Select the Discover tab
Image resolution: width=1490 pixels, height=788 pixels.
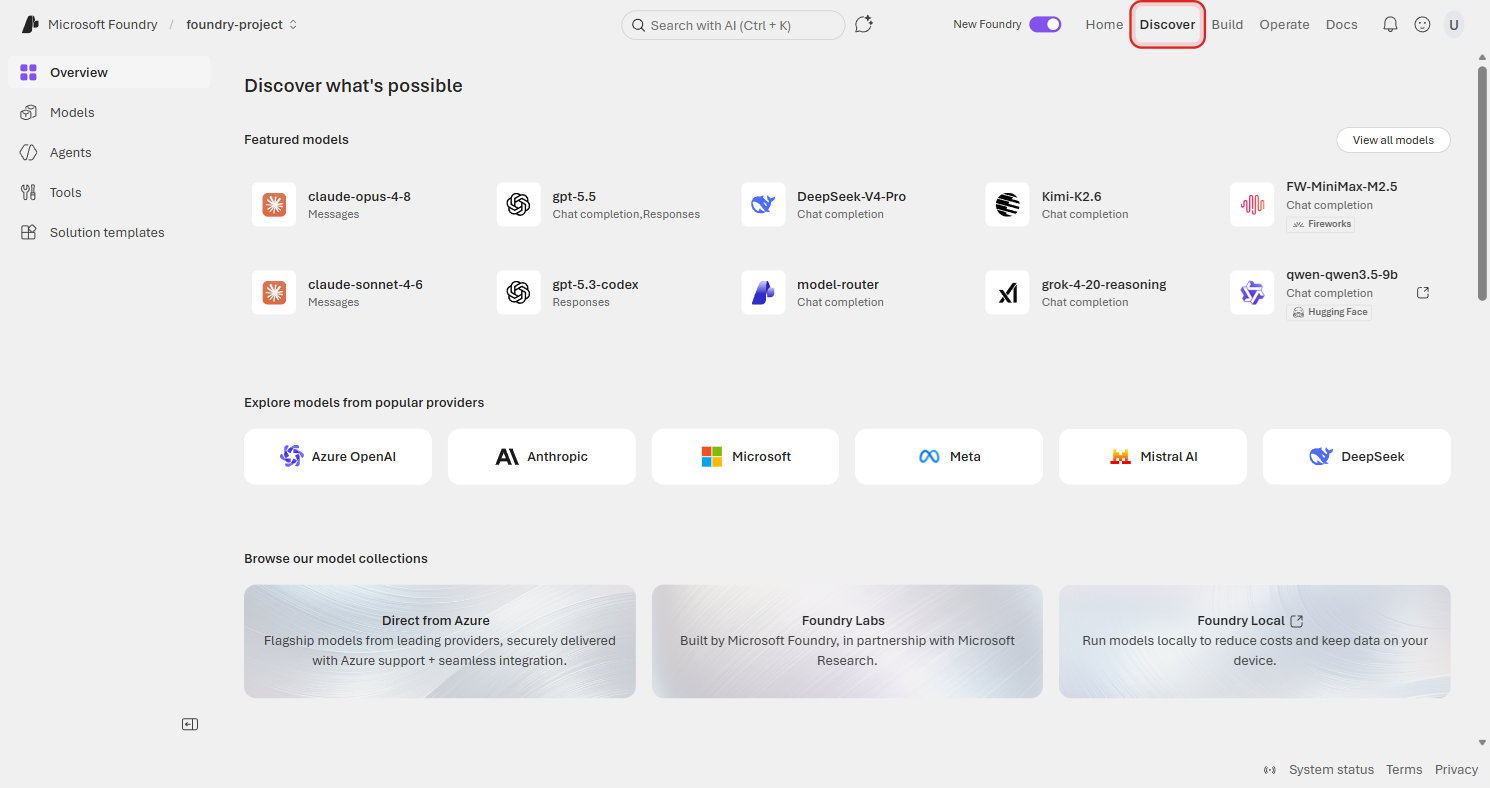pos(1167,25)
